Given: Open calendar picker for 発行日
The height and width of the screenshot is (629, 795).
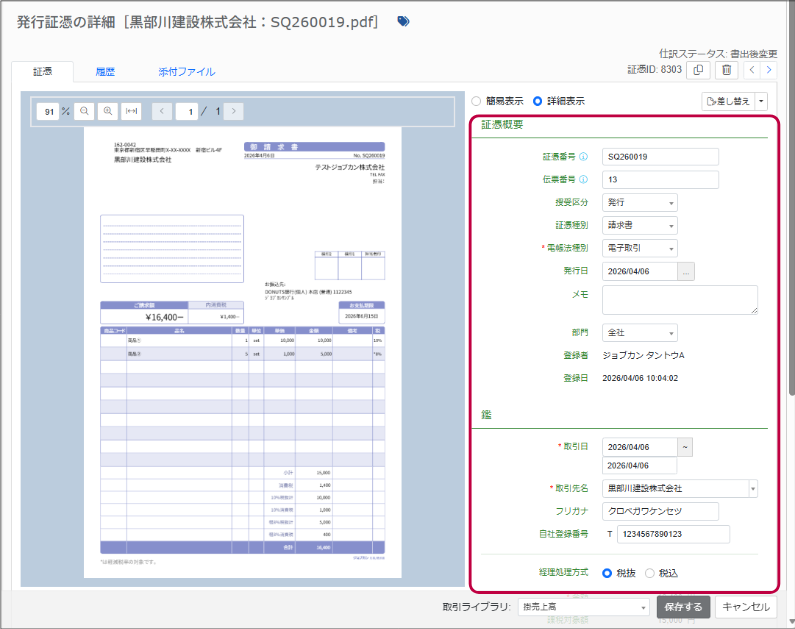Looking at the screenshot, I should coord(686,271).
